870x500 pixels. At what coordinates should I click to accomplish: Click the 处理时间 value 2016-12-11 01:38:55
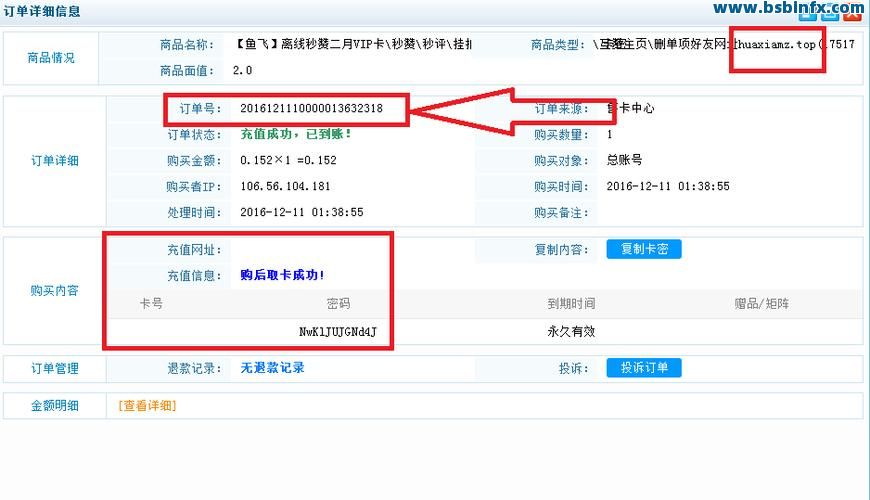(301, 212)
